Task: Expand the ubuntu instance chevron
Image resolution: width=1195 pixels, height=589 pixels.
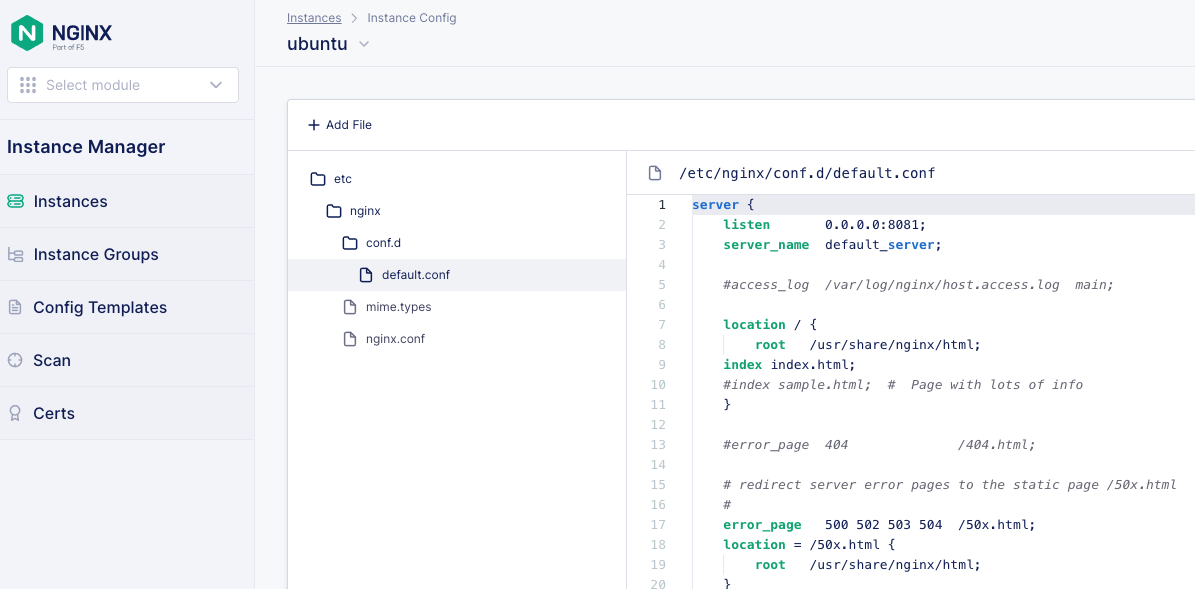Action: 364,44
